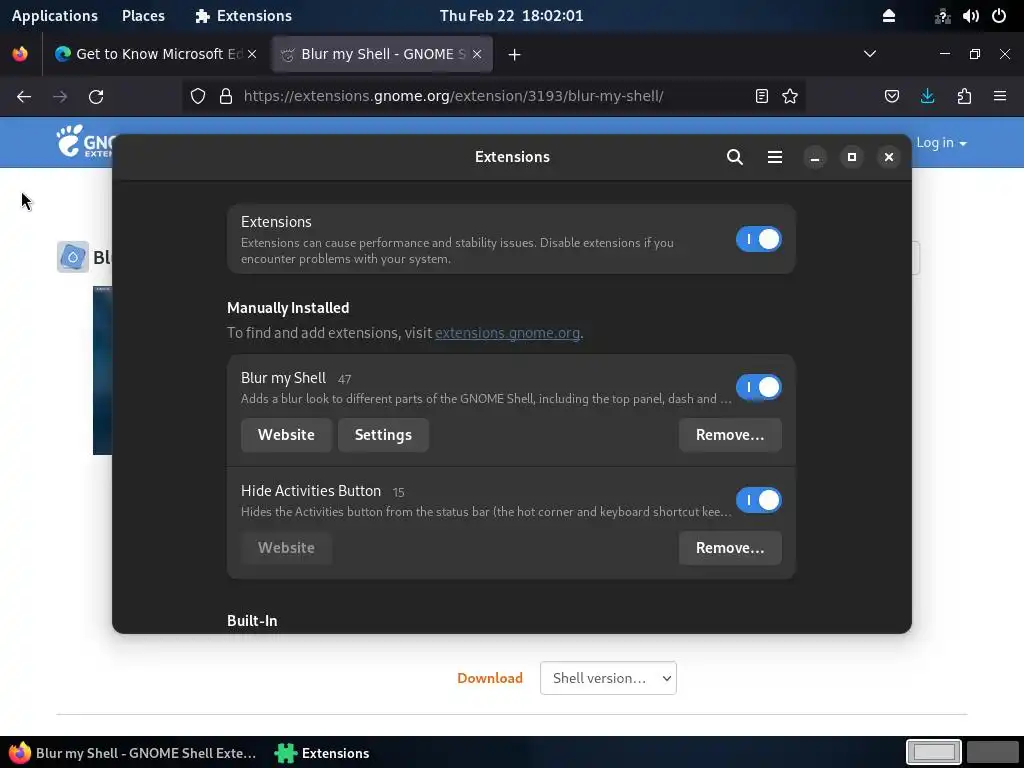Screen dimensions: 1024x768
Task: Open Firefox extensions puzzle icon
Action: 964,97
